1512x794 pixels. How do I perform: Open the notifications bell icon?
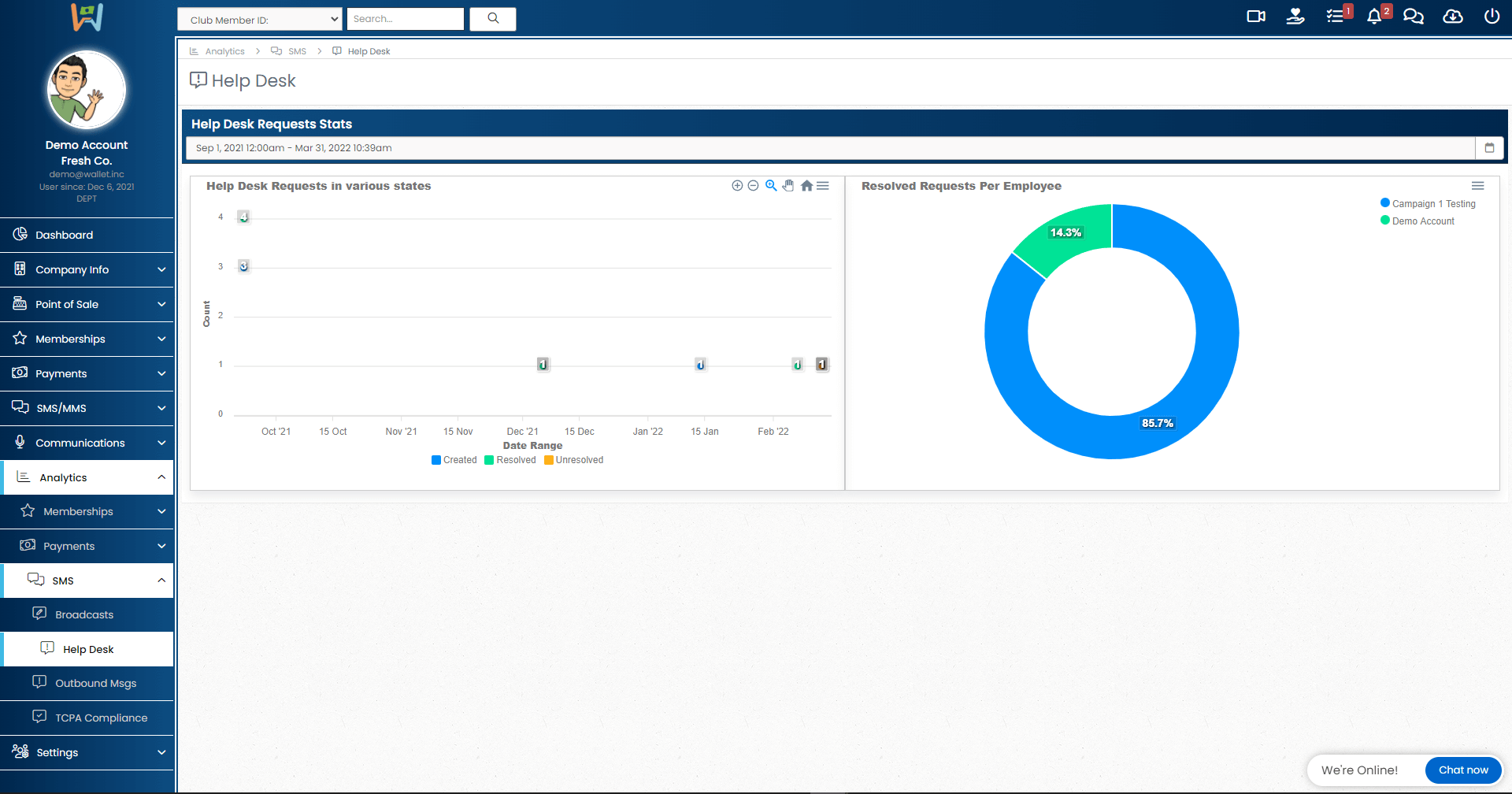1374,17
